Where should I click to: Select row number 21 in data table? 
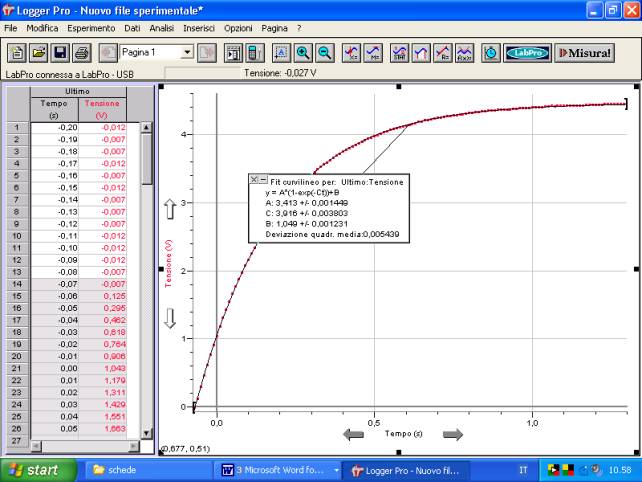pyautogui.click(x=17, y=368)
